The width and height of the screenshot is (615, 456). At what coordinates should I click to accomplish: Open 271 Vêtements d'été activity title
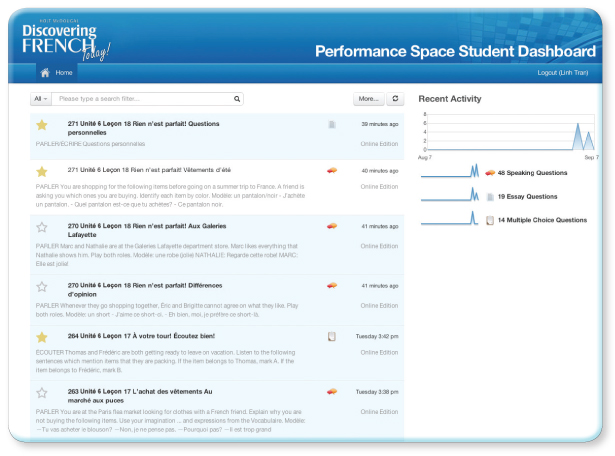pyautogui.click(x=149, y=170)
